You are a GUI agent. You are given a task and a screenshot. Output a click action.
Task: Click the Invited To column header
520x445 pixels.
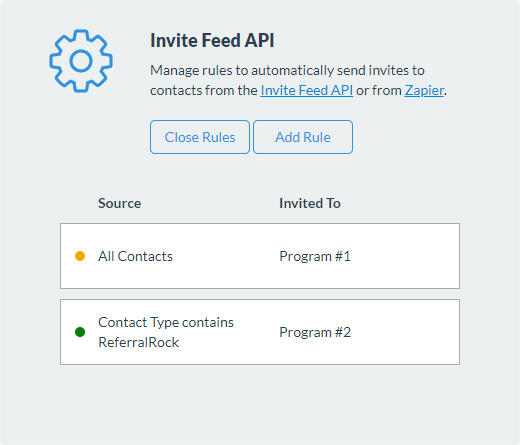point(310,203)
